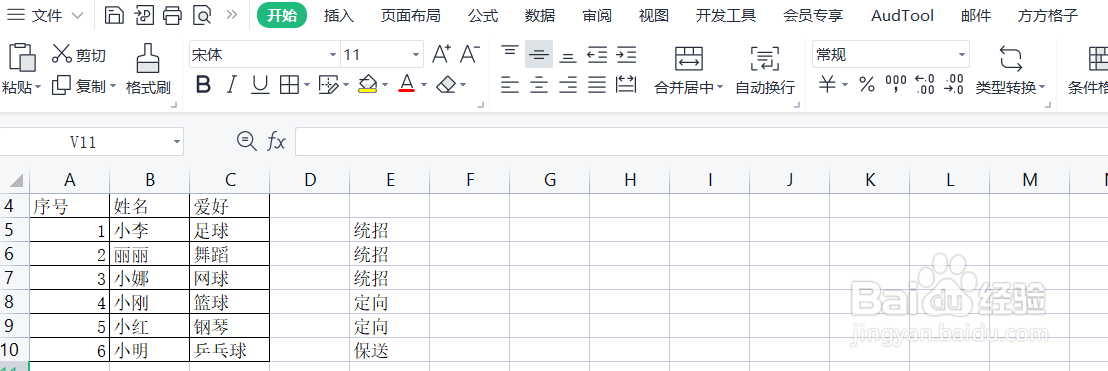1108x371 pixels.
Task: Open the AudTool tab
Action: (902, 15)
